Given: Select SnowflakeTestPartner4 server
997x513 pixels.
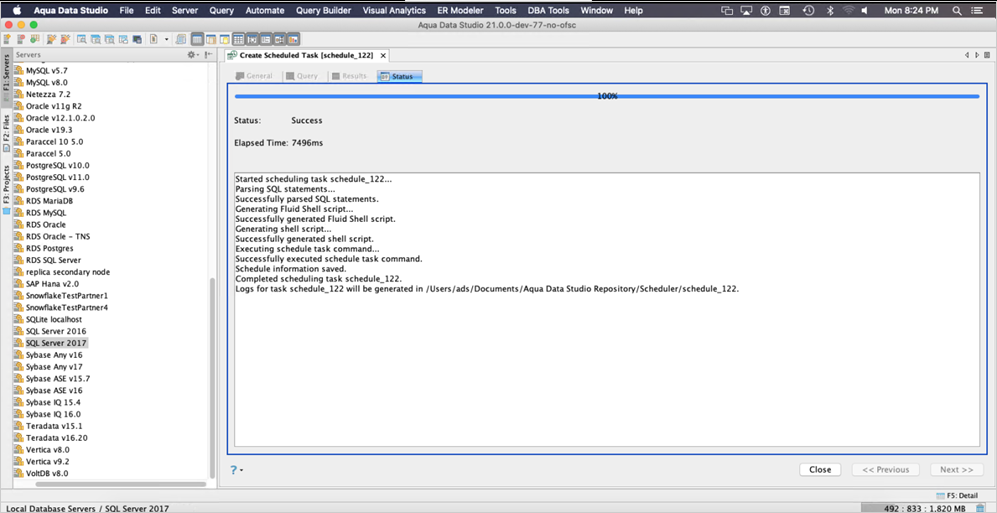Looking at the screenshot, I should point(67,308).
